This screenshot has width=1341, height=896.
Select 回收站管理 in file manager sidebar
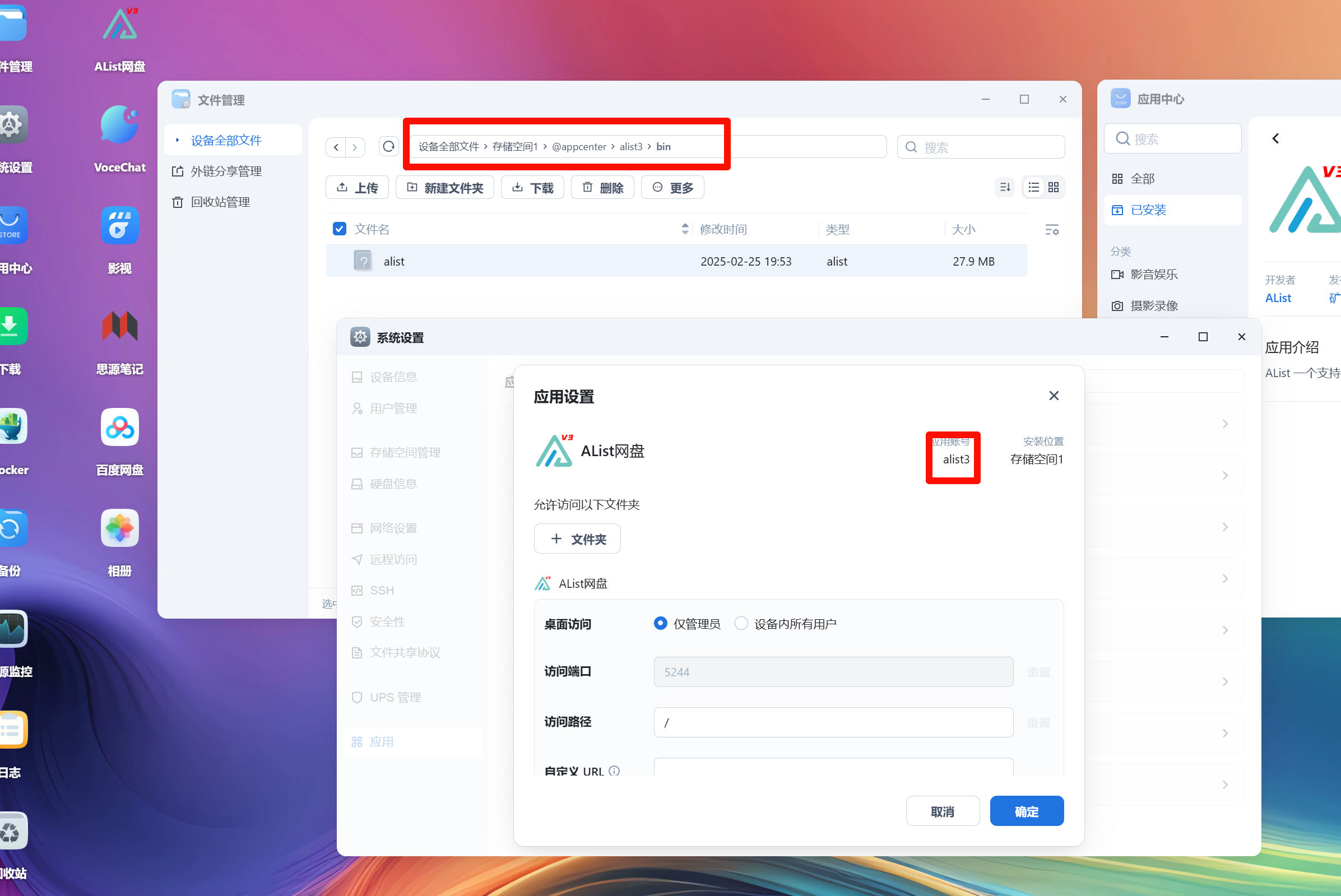coord(220,202)
